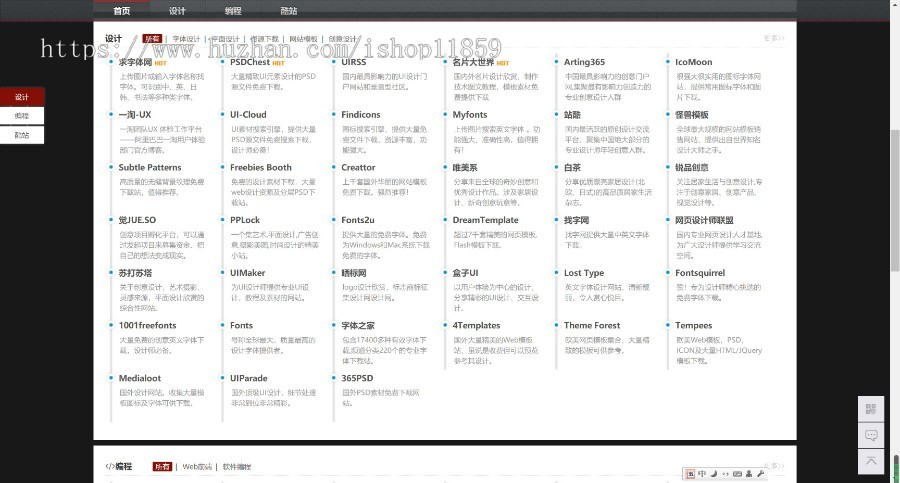Viewport: 900px width, 483px height.
Task: Click the user icon on the IME toolbar
Action: (x=749, y=474)
